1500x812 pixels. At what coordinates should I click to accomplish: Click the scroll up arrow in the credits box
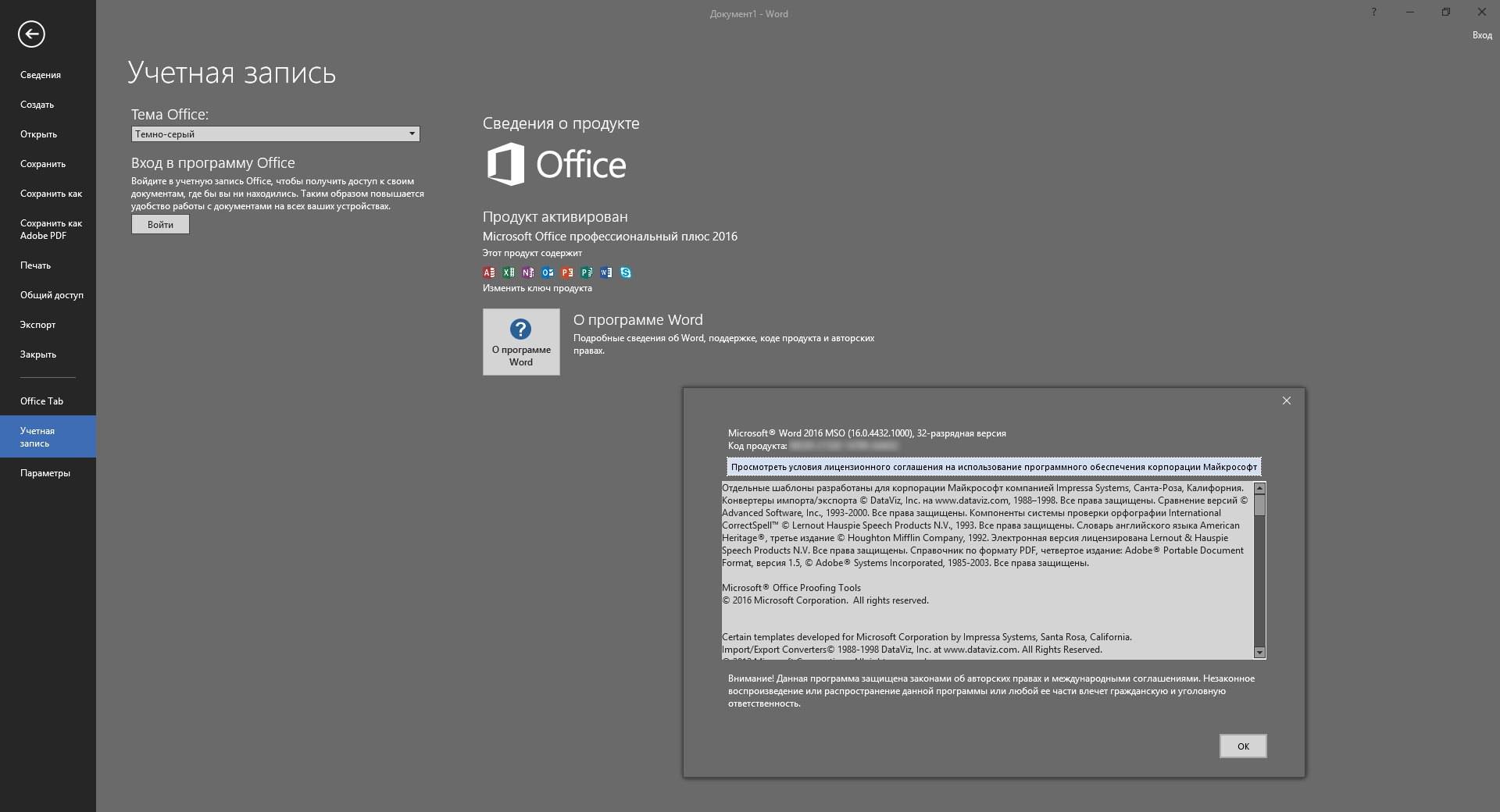(x=1259, y=489)
